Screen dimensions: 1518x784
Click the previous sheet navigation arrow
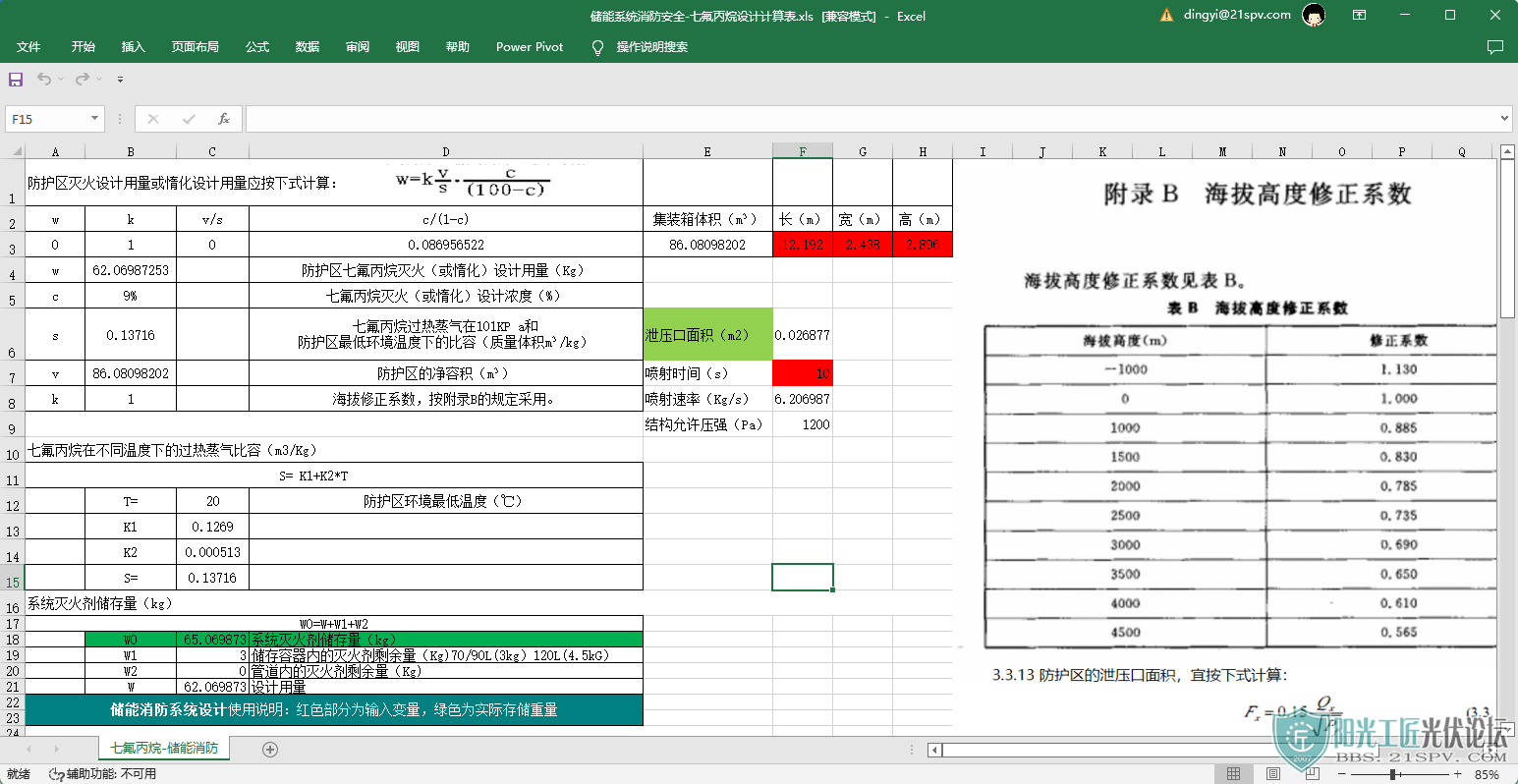[28, 750]
